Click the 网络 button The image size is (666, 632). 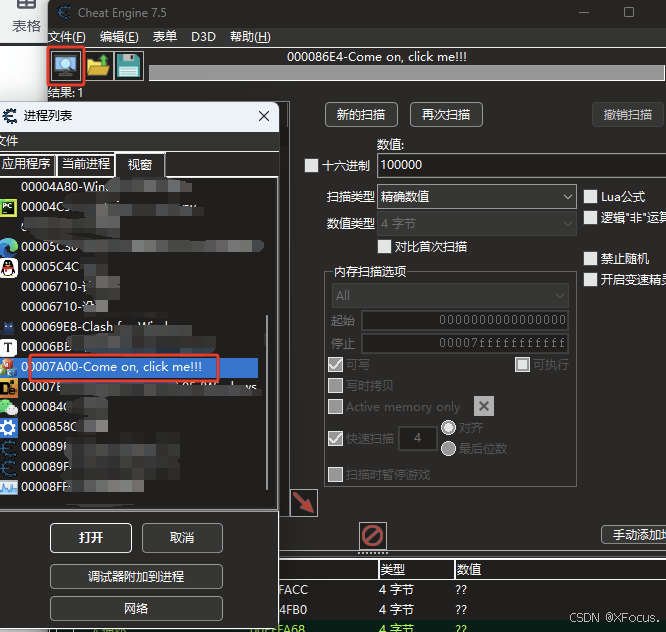point(136,609)
